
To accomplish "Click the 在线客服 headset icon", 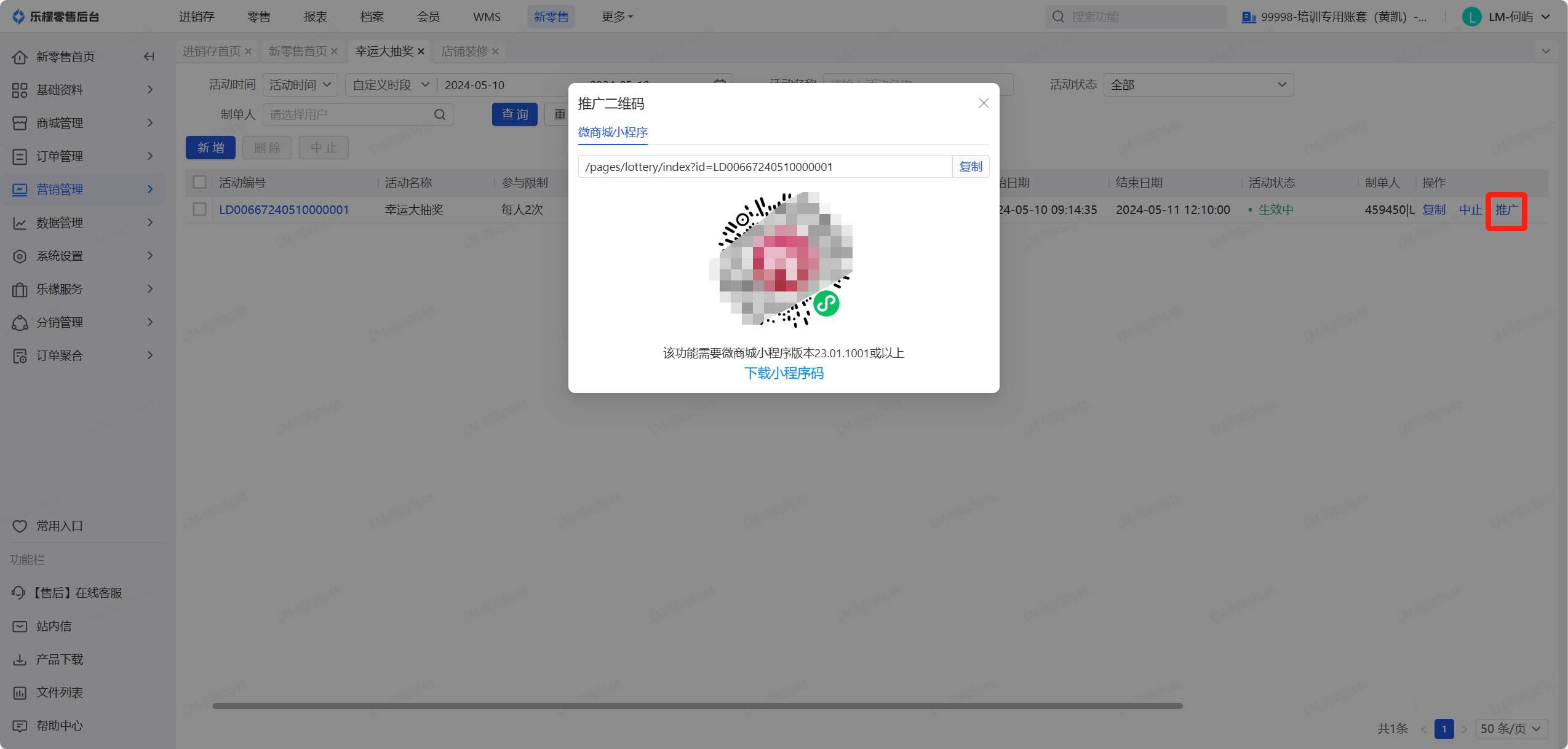I will (18, 592).
